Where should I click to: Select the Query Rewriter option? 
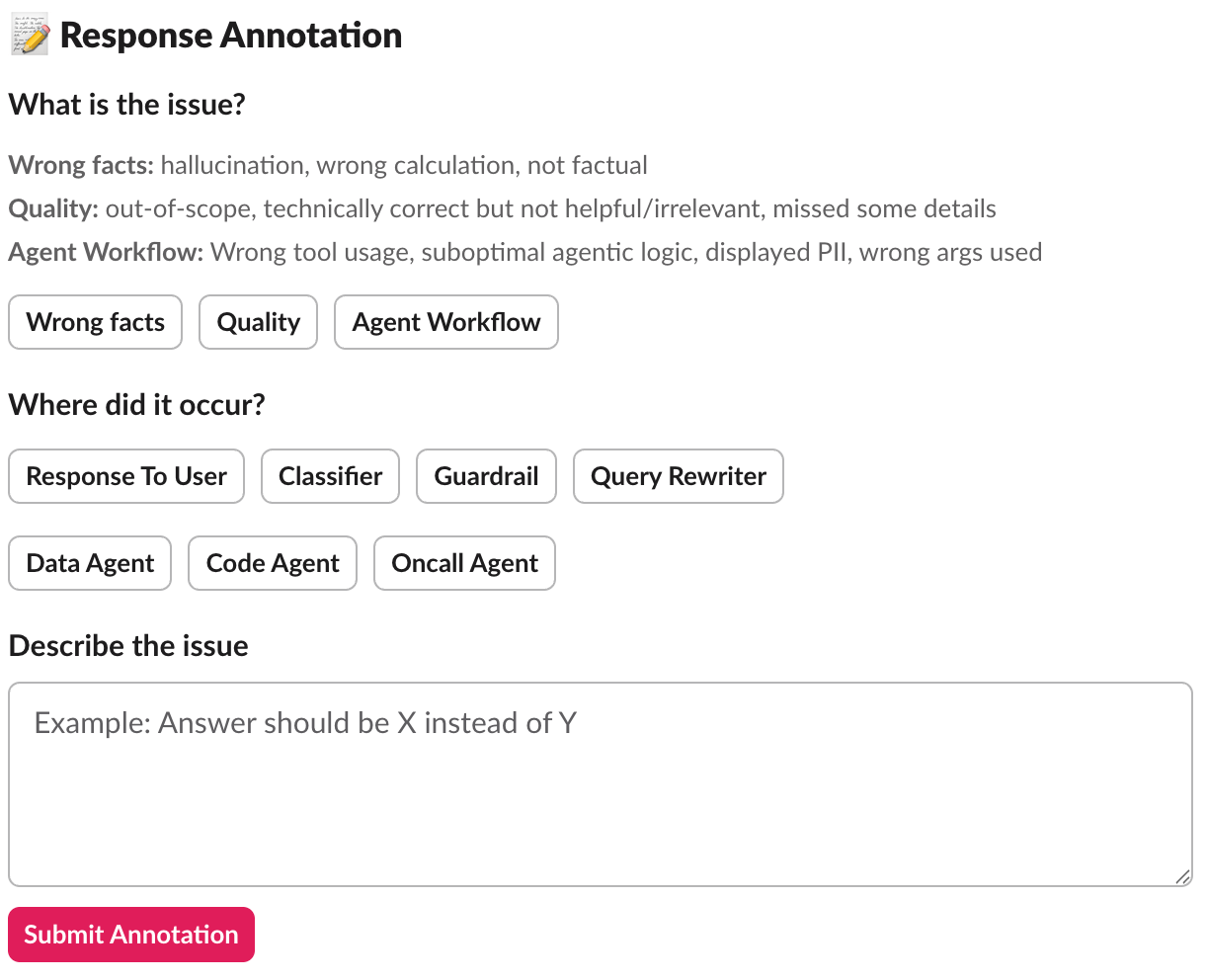point(678,476)
